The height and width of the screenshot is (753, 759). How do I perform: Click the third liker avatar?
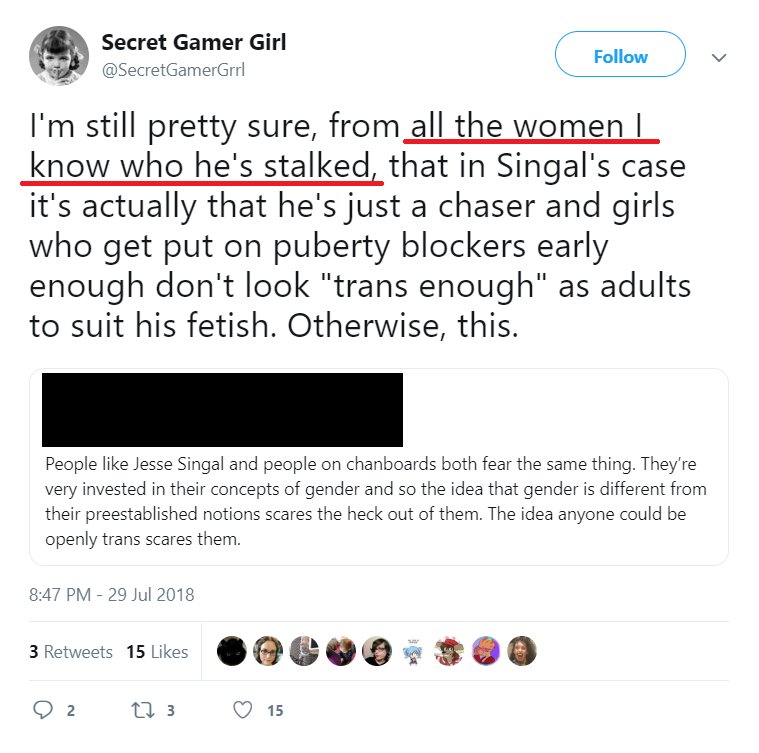coord(304,651)
